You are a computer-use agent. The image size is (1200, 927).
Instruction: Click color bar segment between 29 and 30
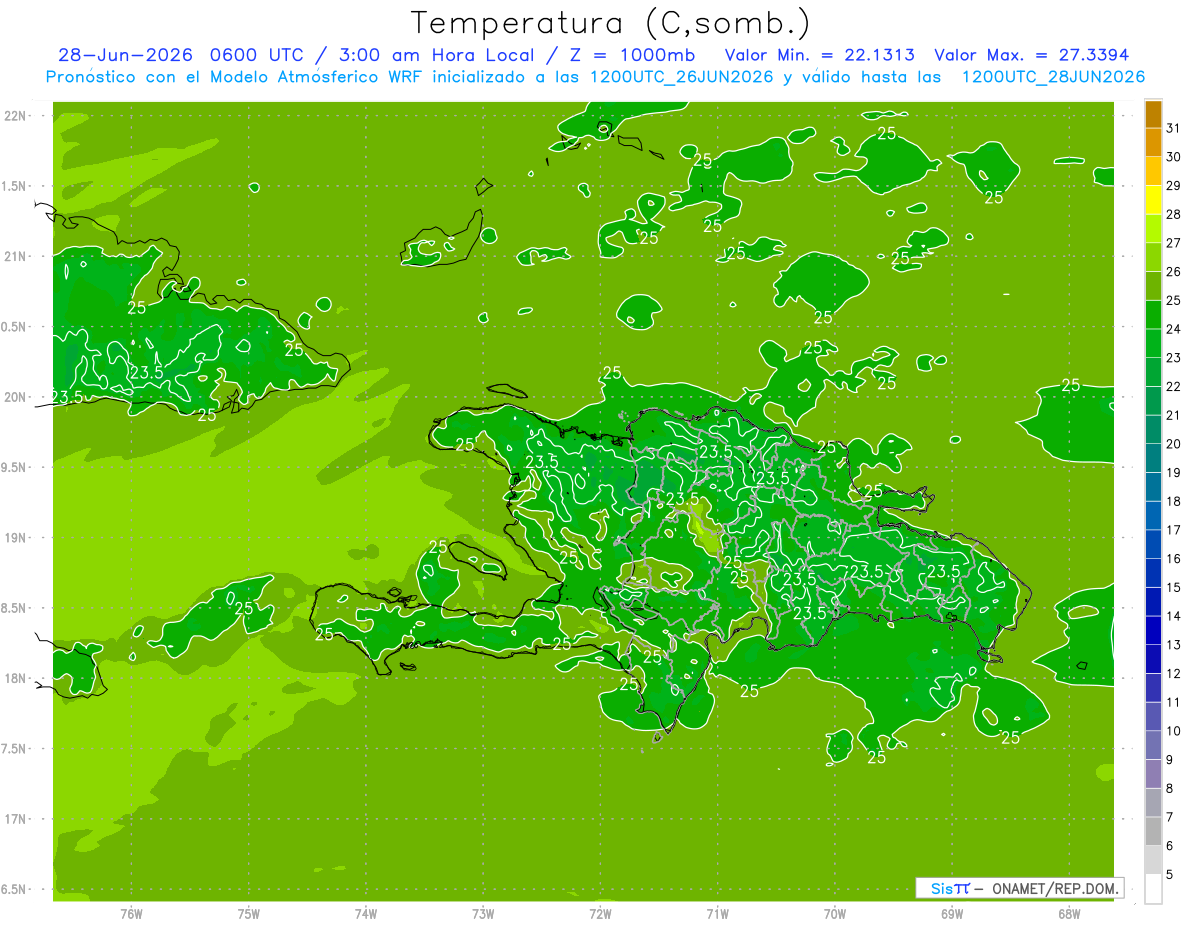click(1153, 171)
